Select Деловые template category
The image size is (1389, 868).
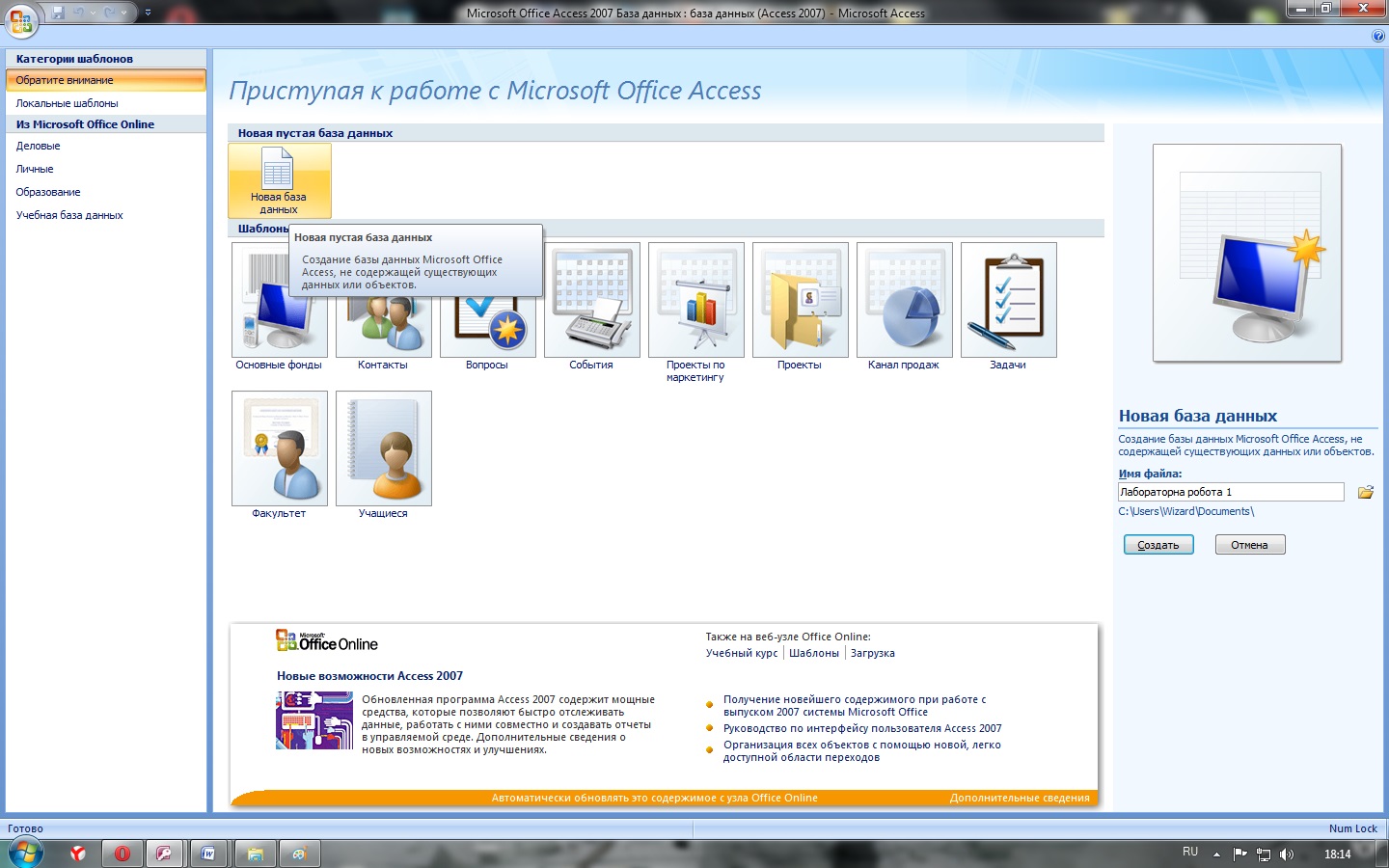(x=105, y=146)
